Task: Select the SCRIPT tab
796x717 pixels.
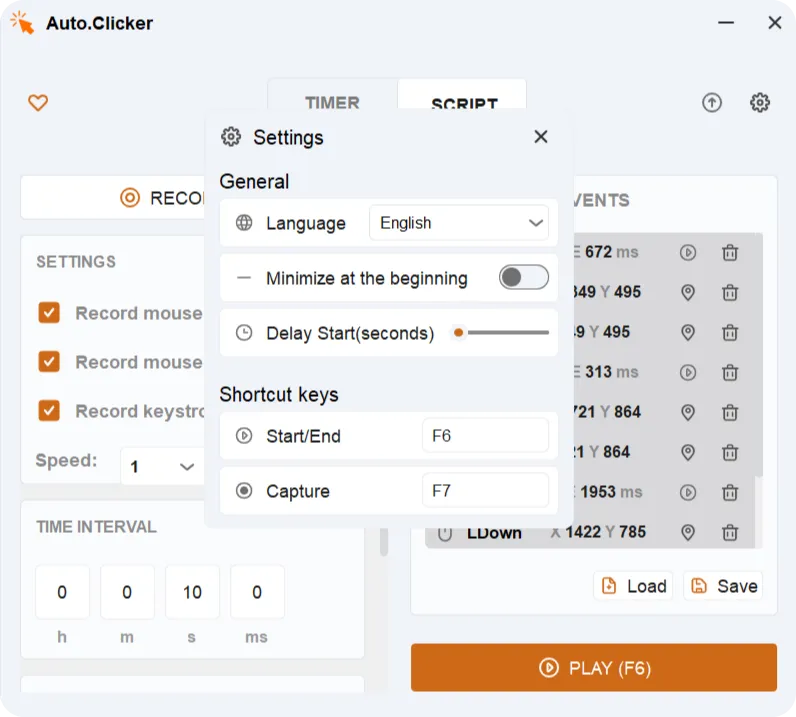Action: pyautogui.click(x=464, y=103)
